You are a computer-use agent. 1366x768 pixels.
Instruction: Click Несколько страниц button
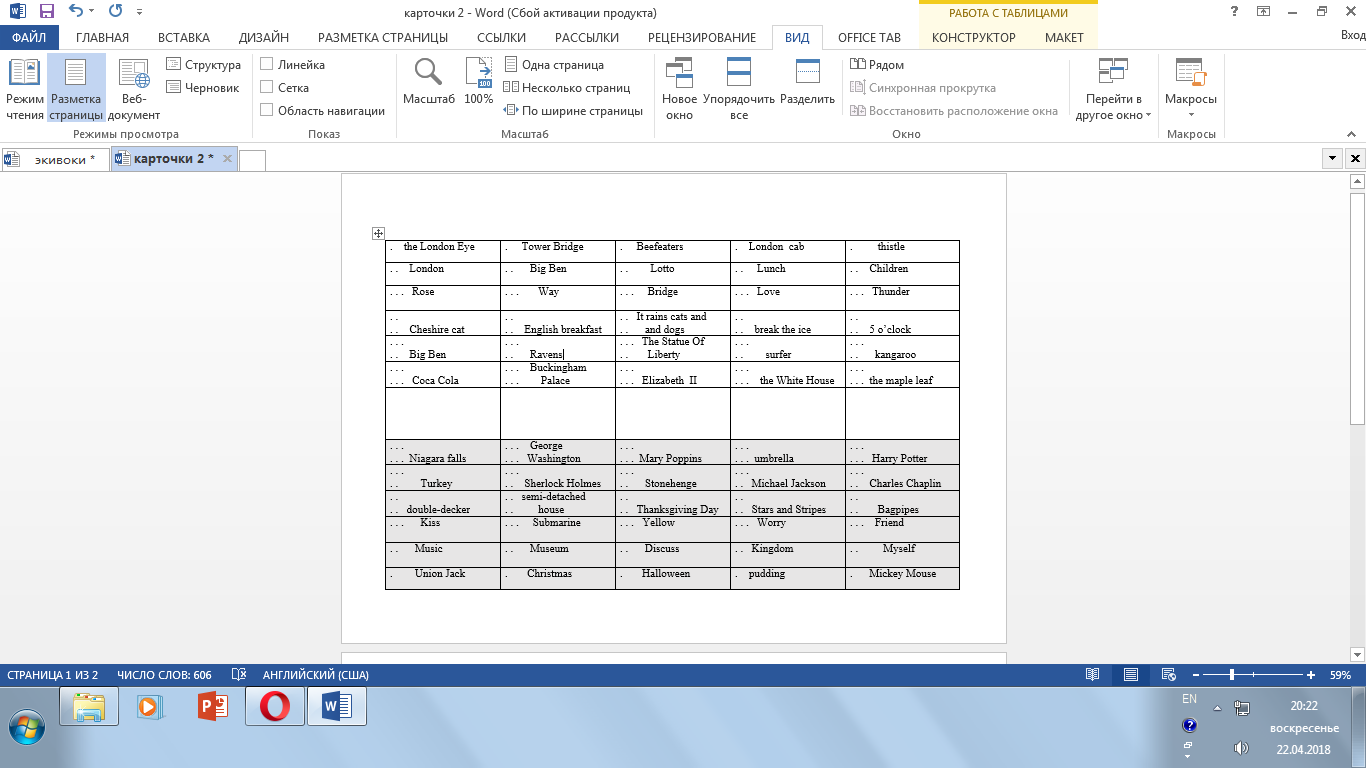pos(575,88)
